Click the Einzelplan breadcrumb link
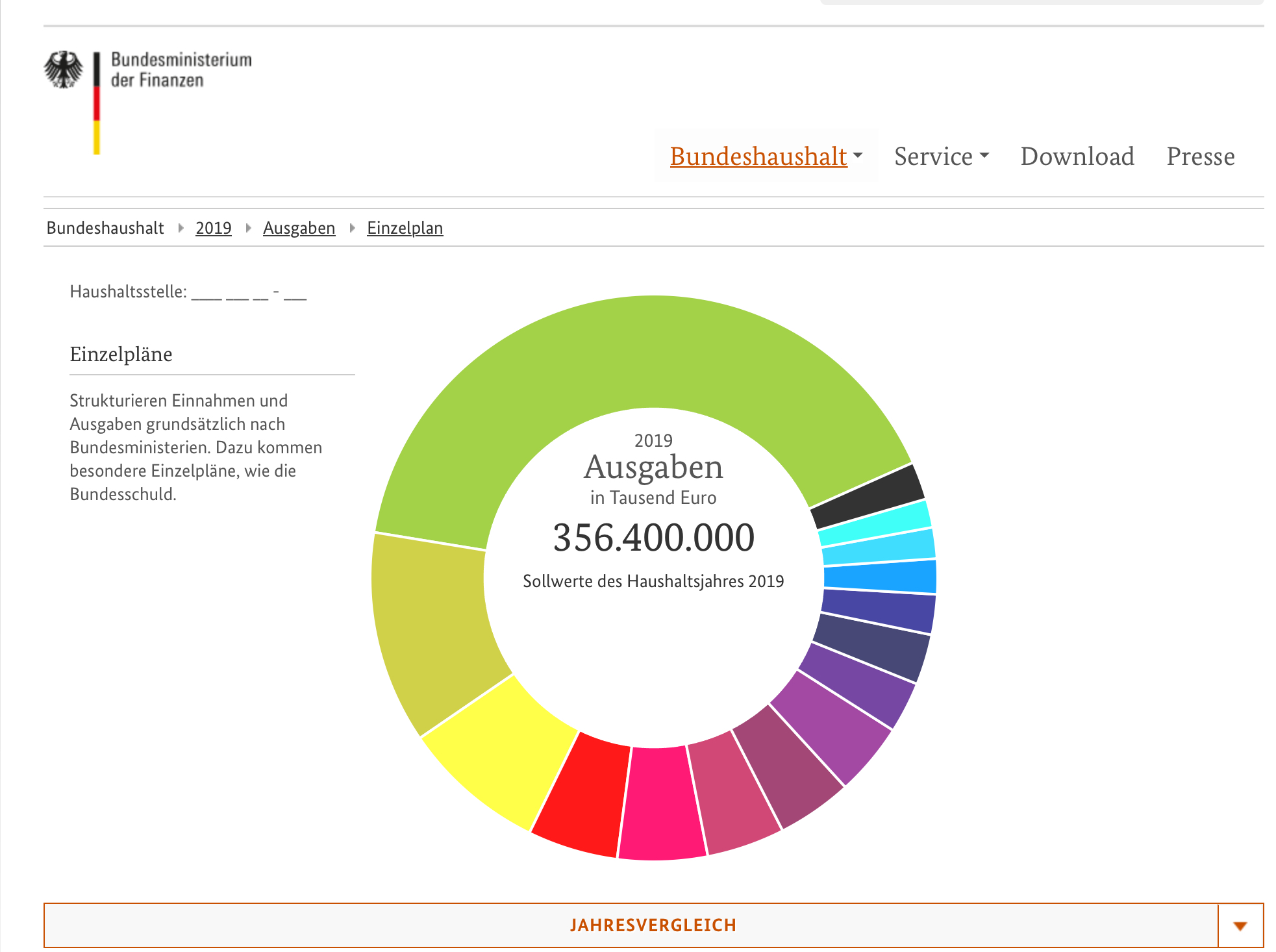The image size is (1276, 952). tap(405, 228)
